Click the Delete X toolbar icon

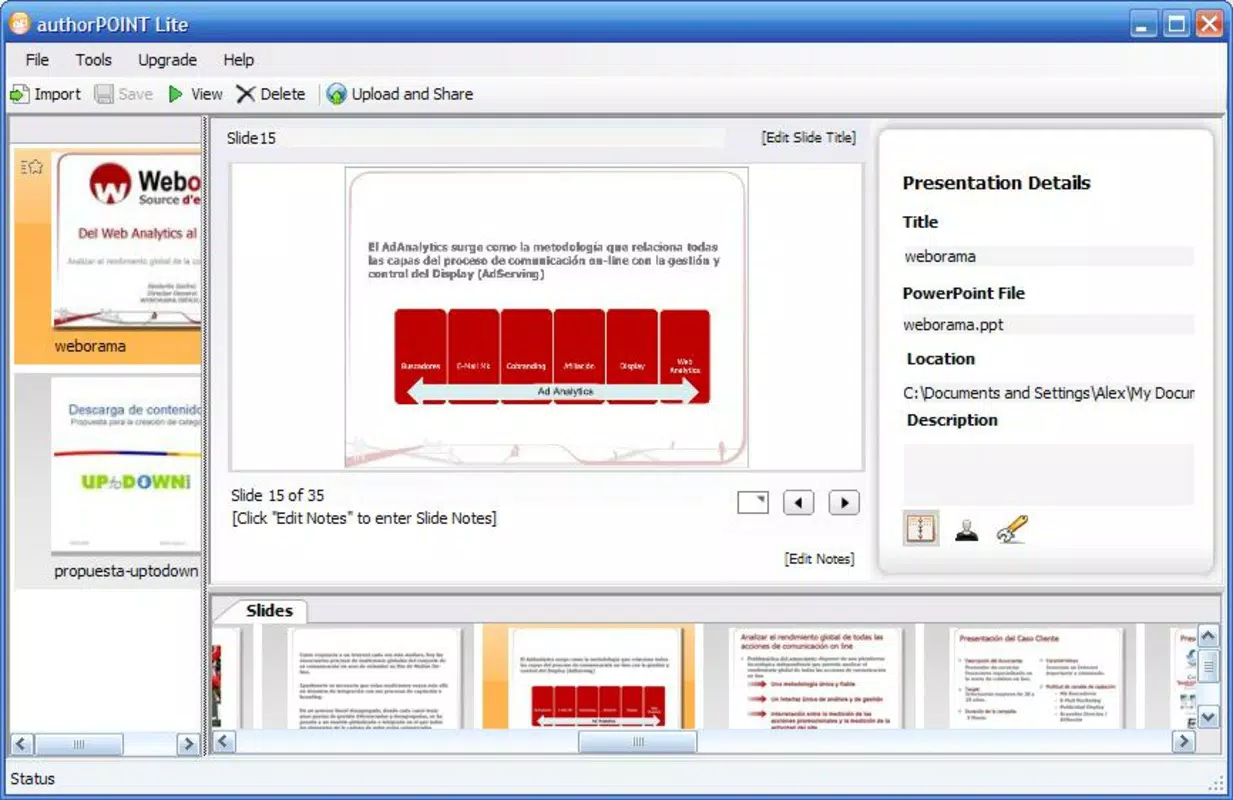pos(246,94)
